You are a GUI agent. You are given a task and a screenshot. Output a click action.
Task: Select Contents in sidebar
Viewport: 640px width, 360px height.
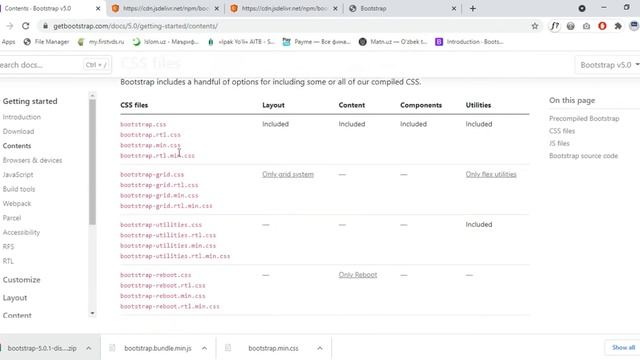pos(17,146)
